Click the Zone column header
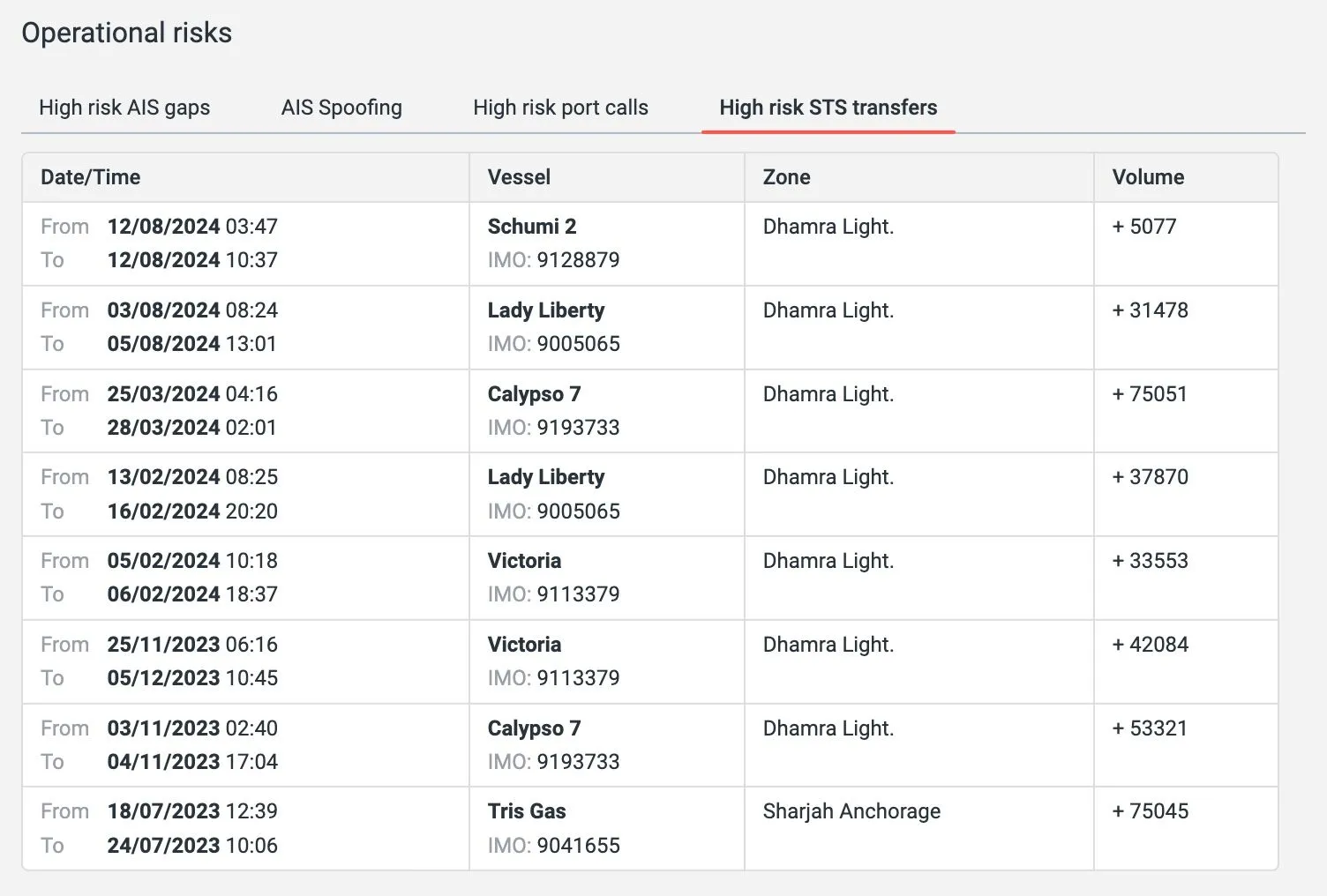 [786, 177]
